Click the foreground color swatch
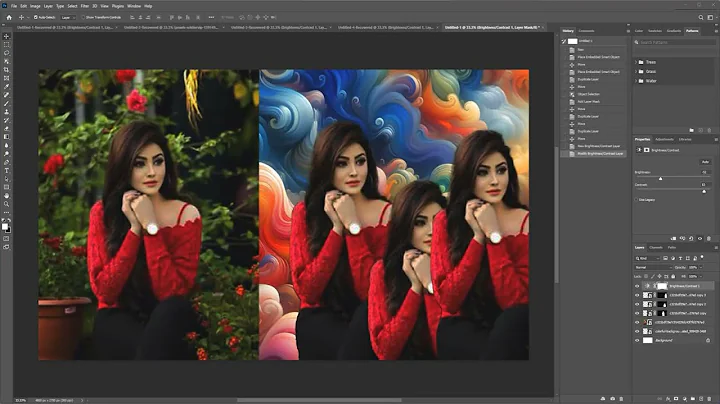The image size is (720, 404). click(x=5, y=227)
